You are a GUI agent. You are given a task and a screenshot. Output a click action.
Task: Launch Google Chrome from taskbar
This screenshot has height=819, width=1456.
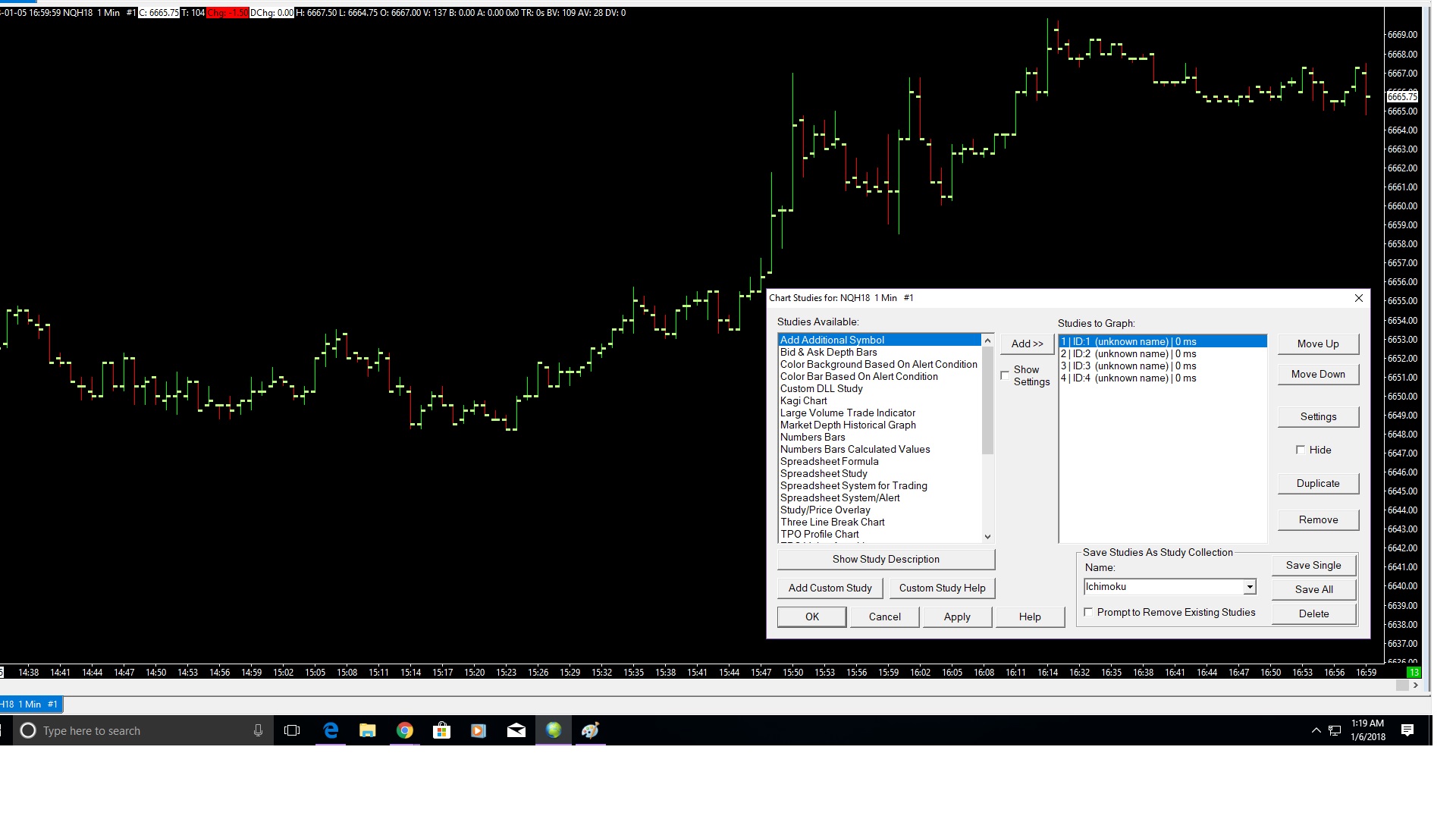pos(405,730)
